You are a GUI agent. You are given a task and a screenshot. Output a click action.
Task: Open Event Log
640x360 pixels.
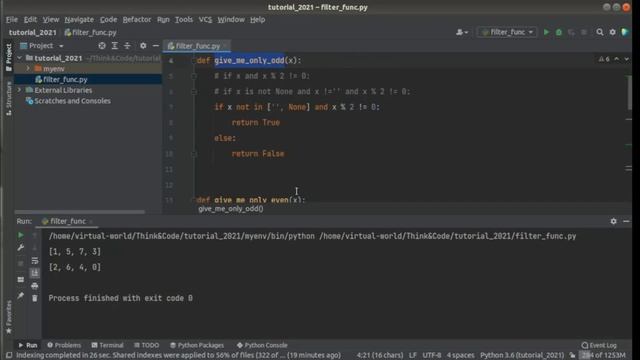click(599, 345)
